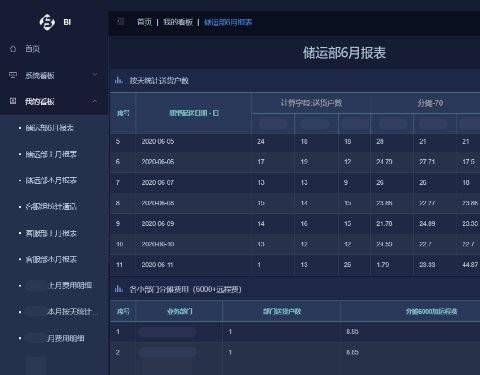Open the 上月费用明细 sidebar item
The image size is (480, 375).
[70, 285]
